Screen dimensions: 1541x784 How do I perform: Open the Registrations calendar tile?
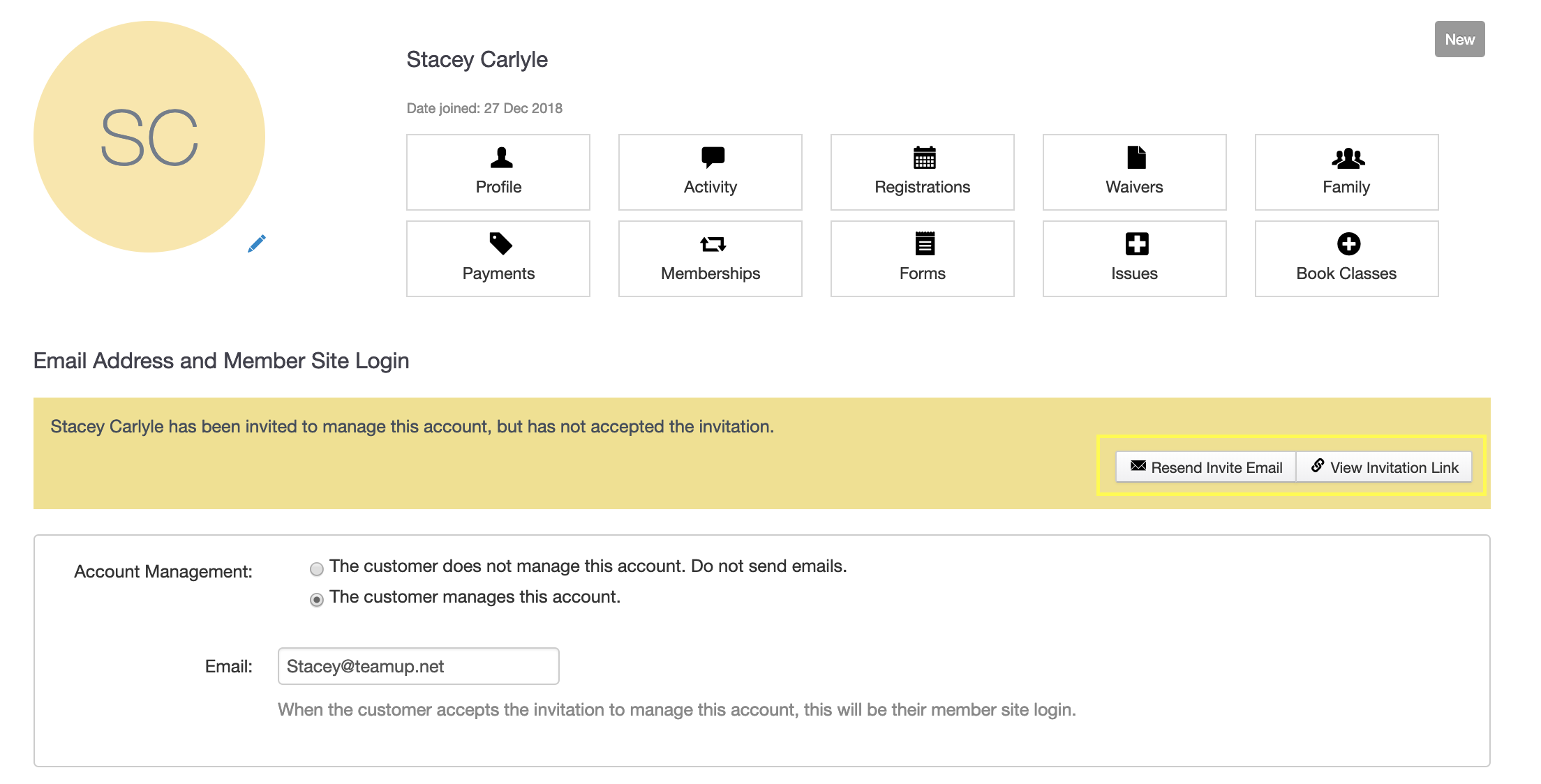[922, 172]
